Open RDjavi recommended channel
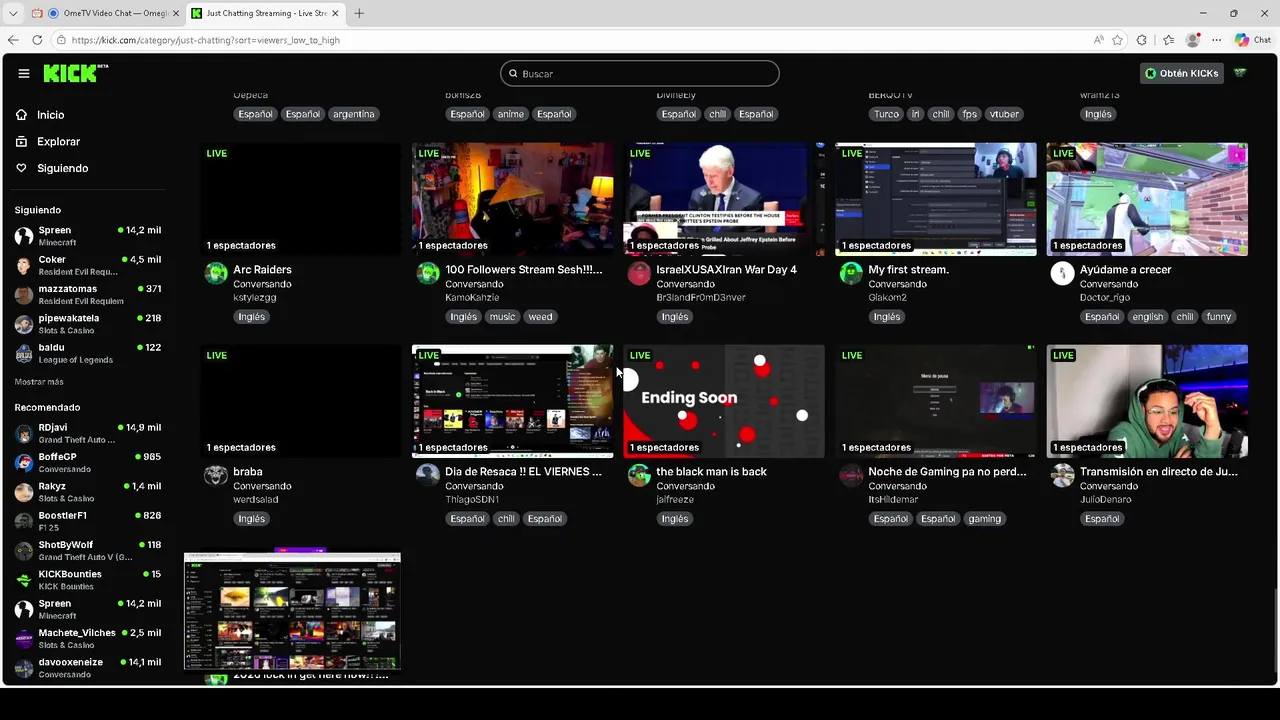This screenshot has height=720, width=1280. point(88,433)
